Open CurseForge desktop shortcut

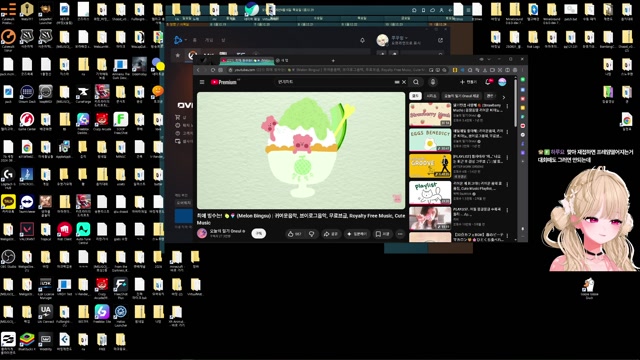coord(83,94)
